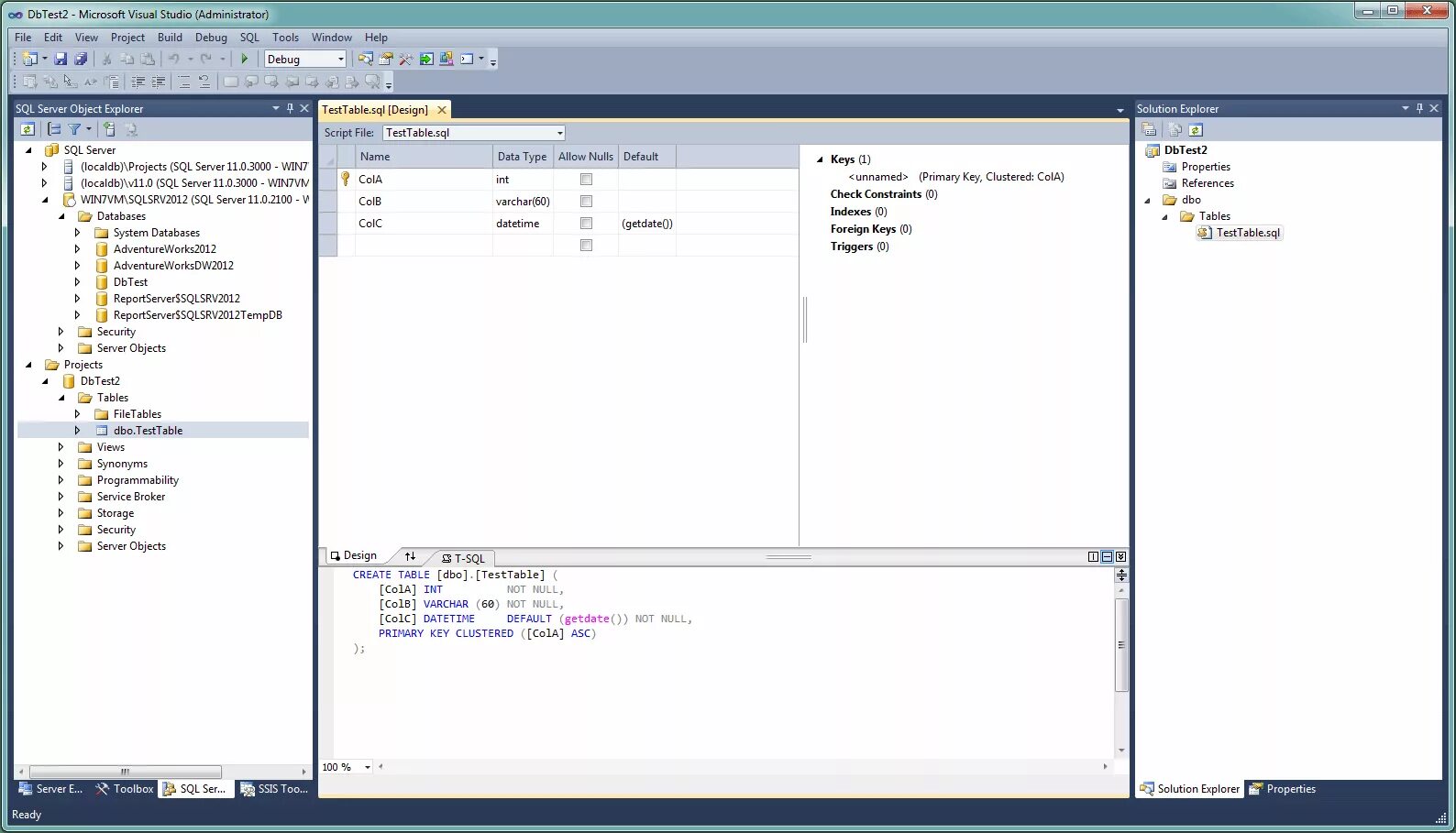This screenshot has height=833, width=1456.
Task: Click the horizontal split layout icon
Action: pos(1107,556)
